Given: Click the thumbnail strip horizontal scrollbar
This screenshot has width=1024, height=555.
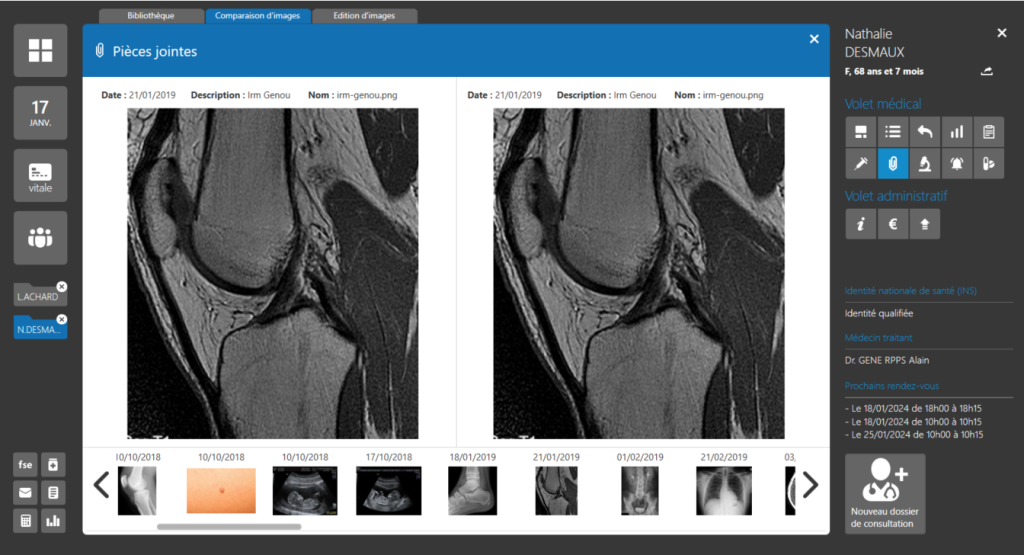Looking at the screenshot, I should tap(228, 526).
